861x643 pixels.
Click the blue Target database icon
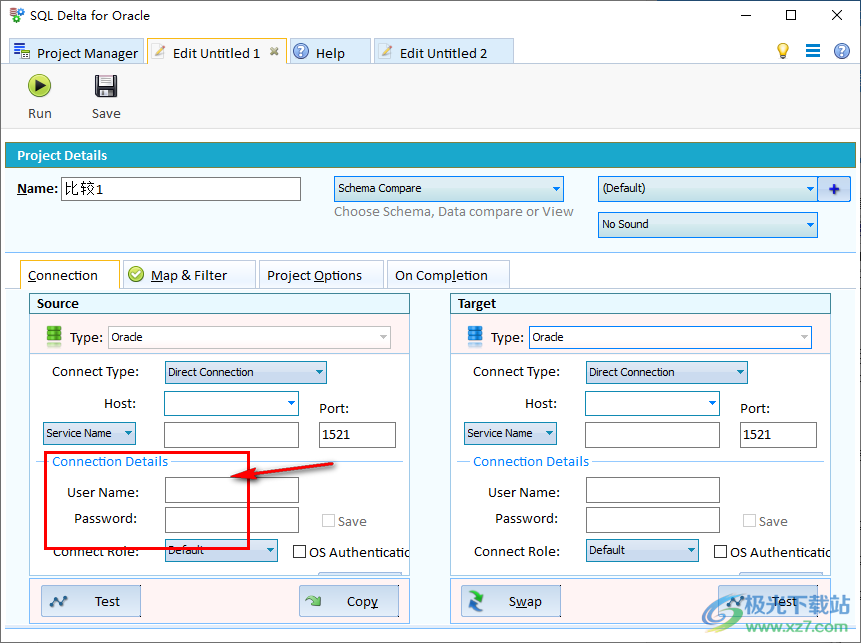475,336
